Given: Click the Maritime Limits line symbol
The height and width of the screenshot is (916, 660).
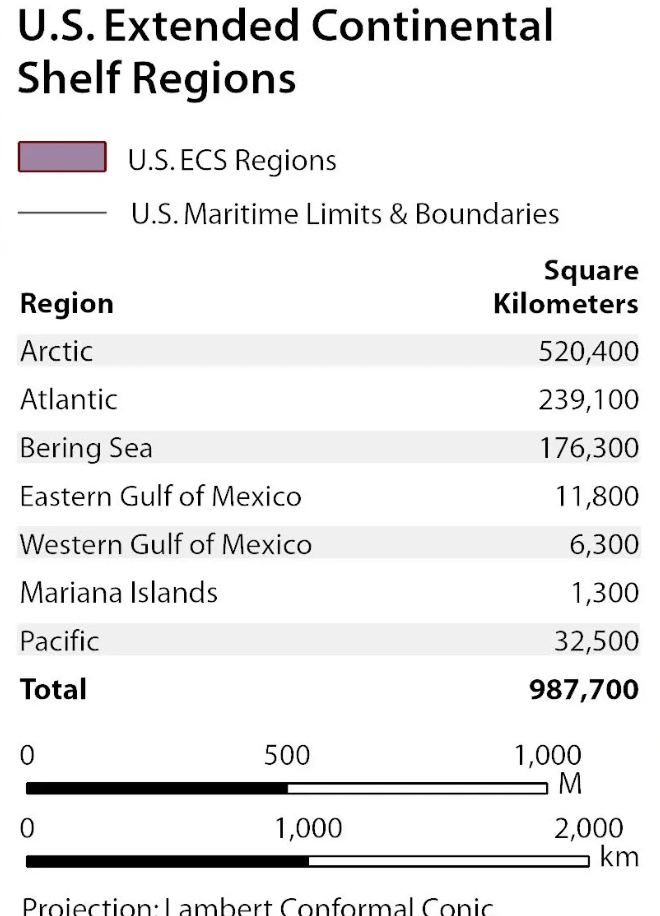Looking at the screenshot, I should pyautogui.click(x=62, y=213).
